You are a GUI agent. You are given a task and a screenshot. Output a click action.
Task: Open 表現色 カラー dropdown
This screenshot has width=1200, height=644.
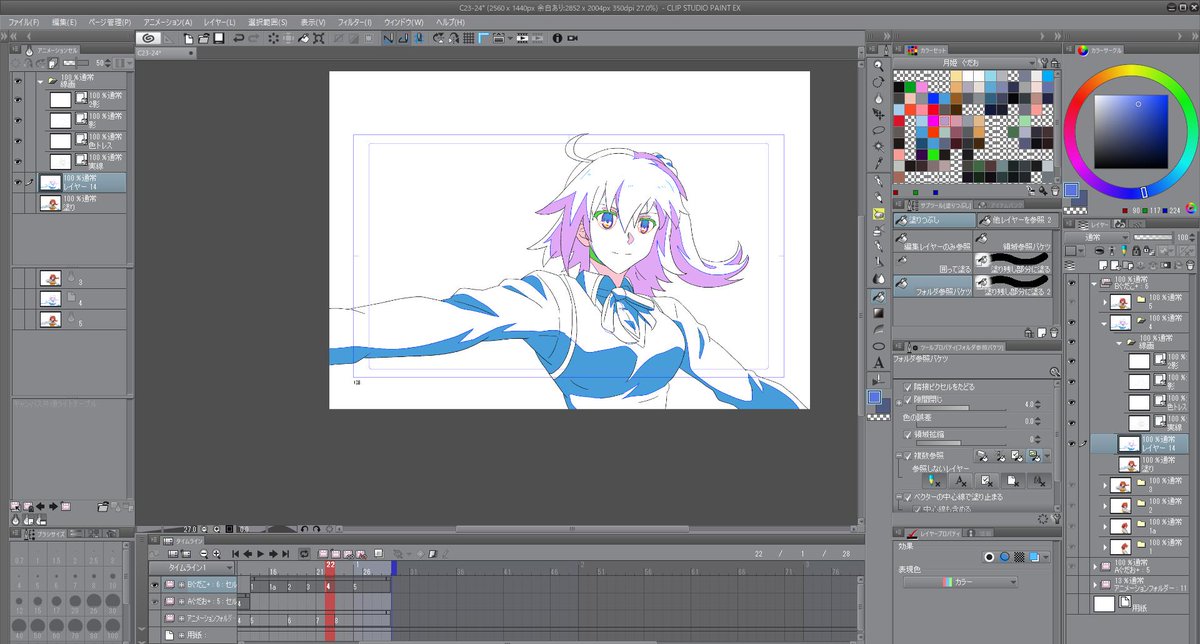click(x=961, y=582)
